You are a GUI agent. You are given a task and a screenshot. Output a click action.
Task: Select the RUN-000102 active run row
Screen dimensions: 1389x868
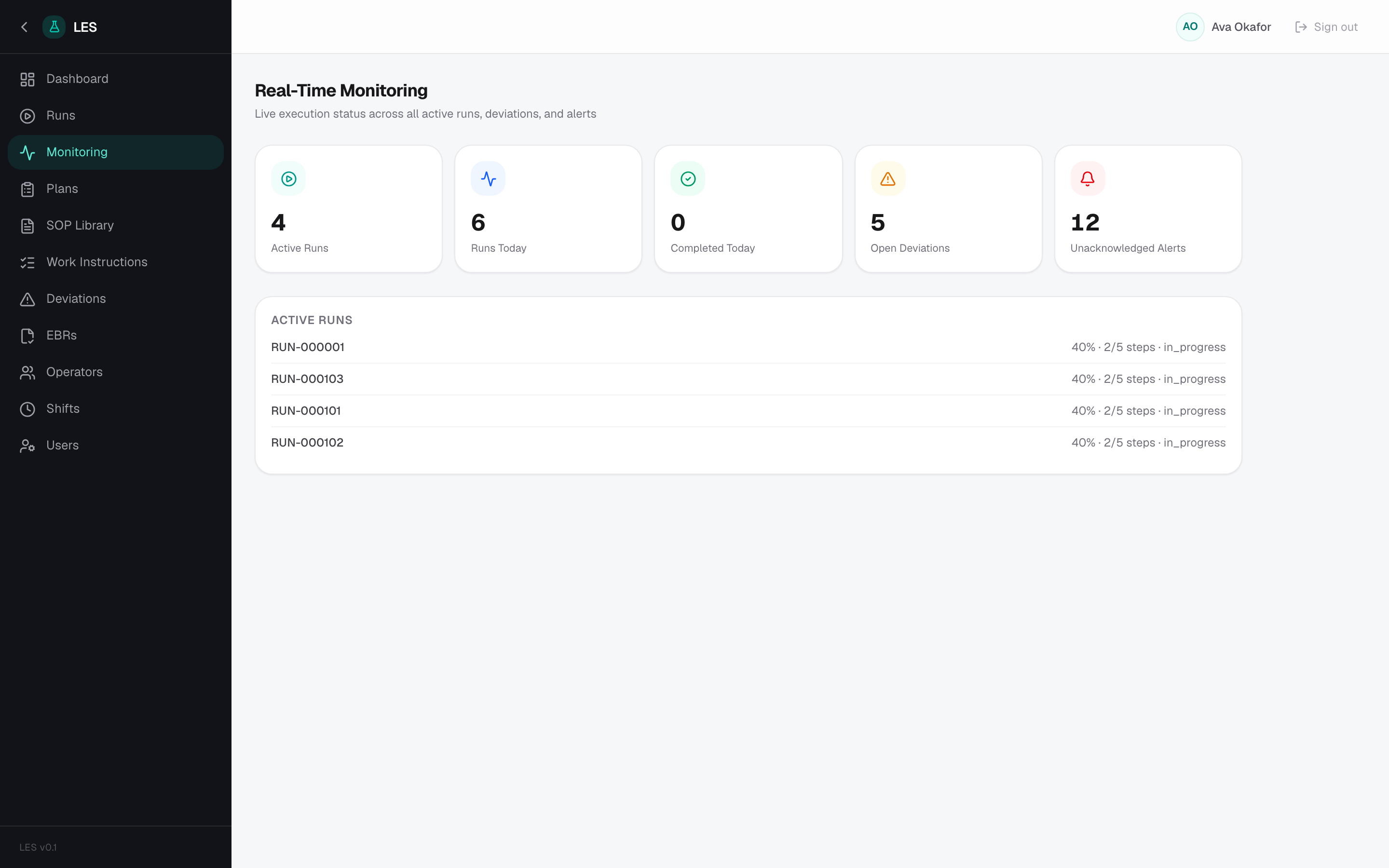[x=748, y=443]
